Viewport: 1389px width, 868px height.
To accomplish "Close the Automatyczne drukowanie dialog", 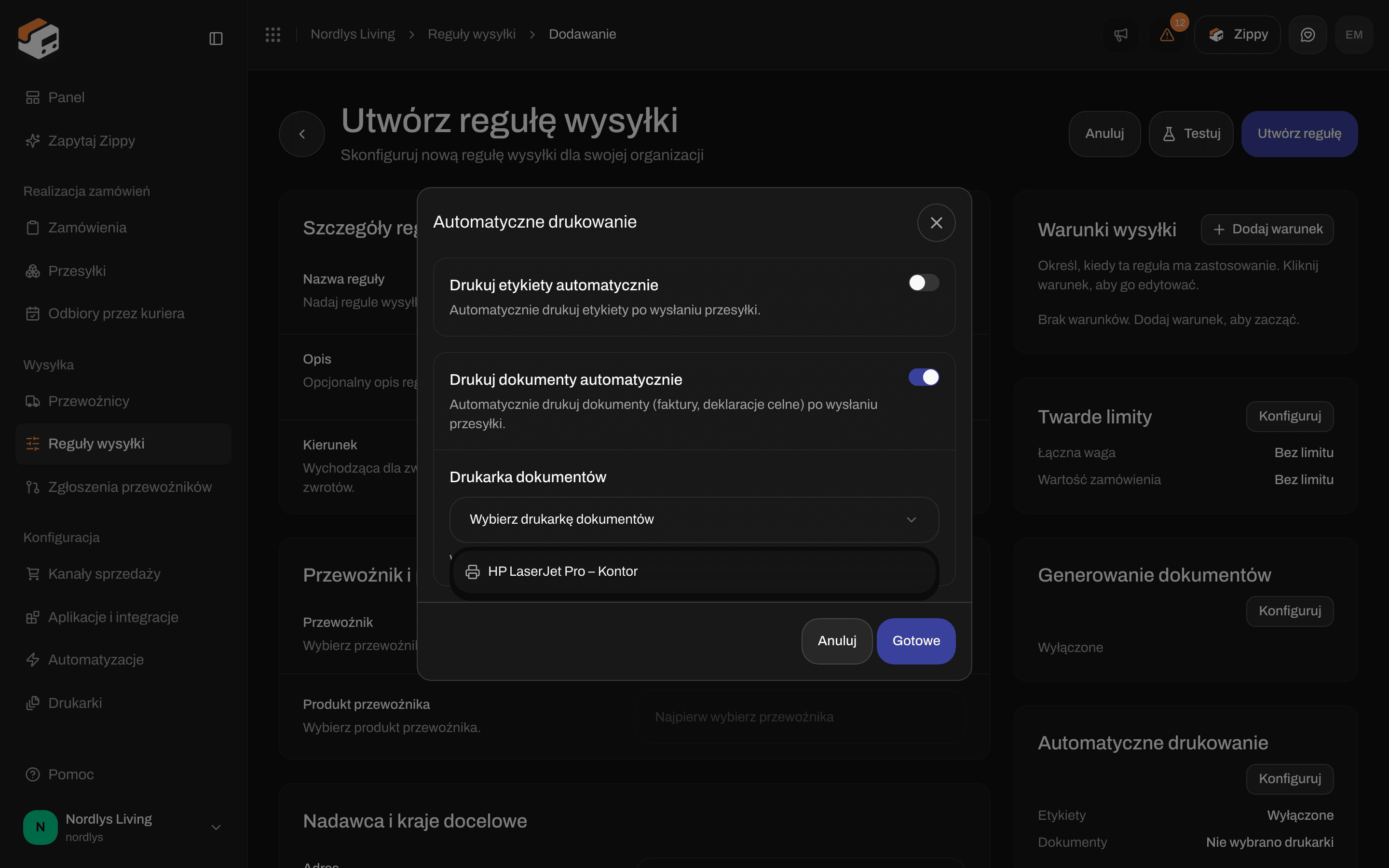I will [936, 223].
